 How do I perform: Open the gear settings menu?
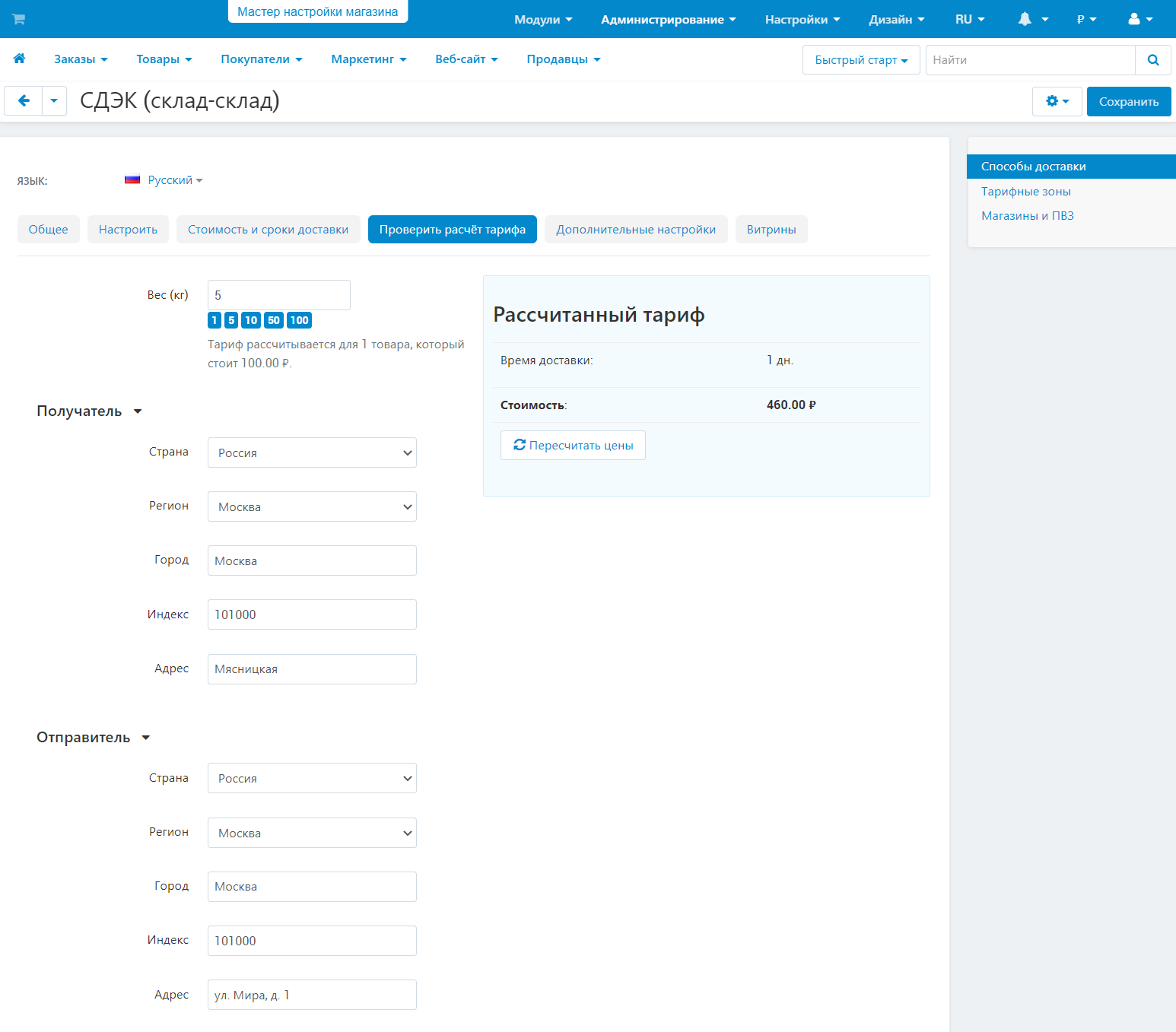[x=1057, y=101]
